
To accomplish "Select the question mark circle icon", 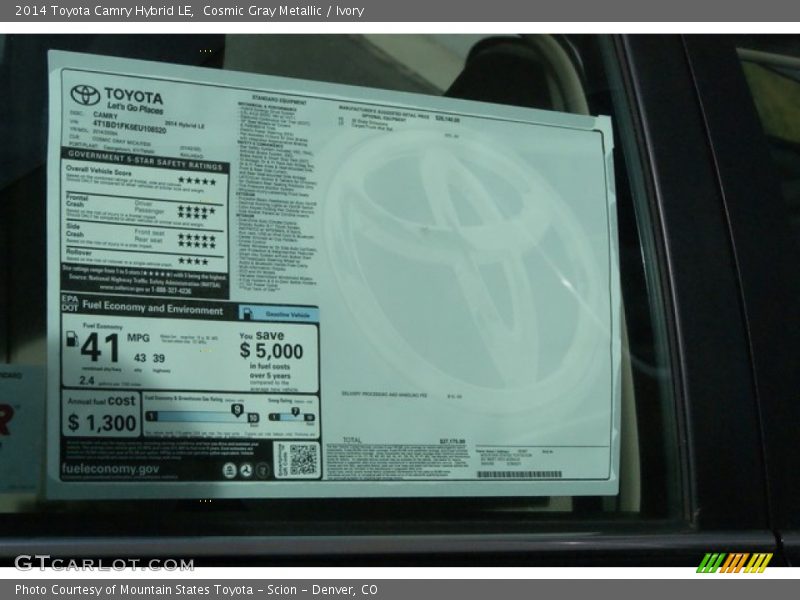I will click(x=265, y=469).
